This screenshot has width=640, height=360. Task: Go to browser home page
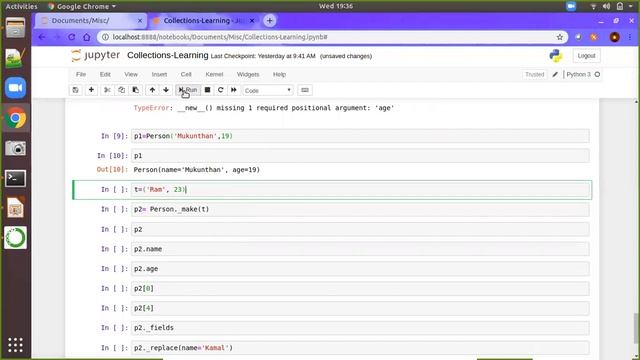(x=87, y=37)
